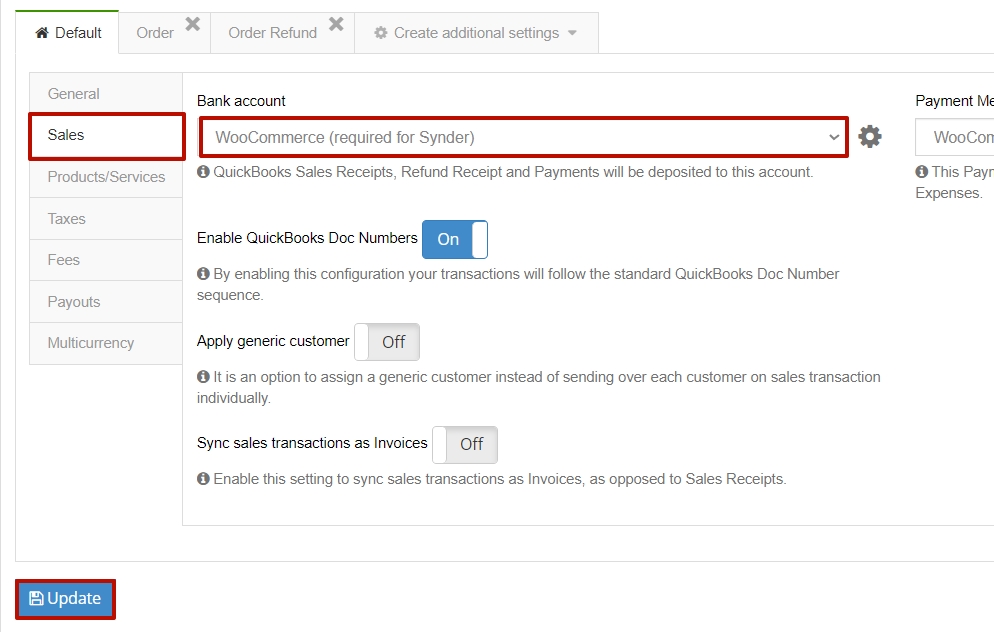Image resolution: width=994 pixels, height=632 pixels.
Task: Open the Payment Method dropdown
Action: pyautogui.click(x=955, y=137)
